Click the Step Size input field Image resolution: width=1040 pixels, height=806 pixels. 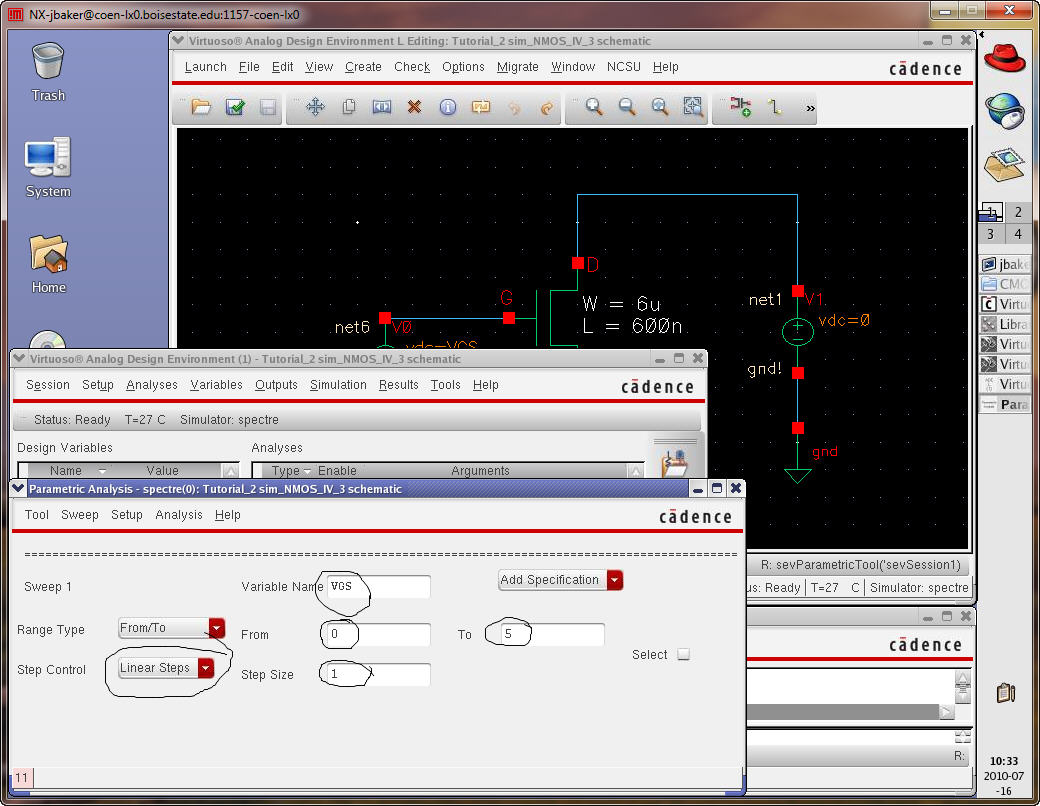(x=378, y=675)
